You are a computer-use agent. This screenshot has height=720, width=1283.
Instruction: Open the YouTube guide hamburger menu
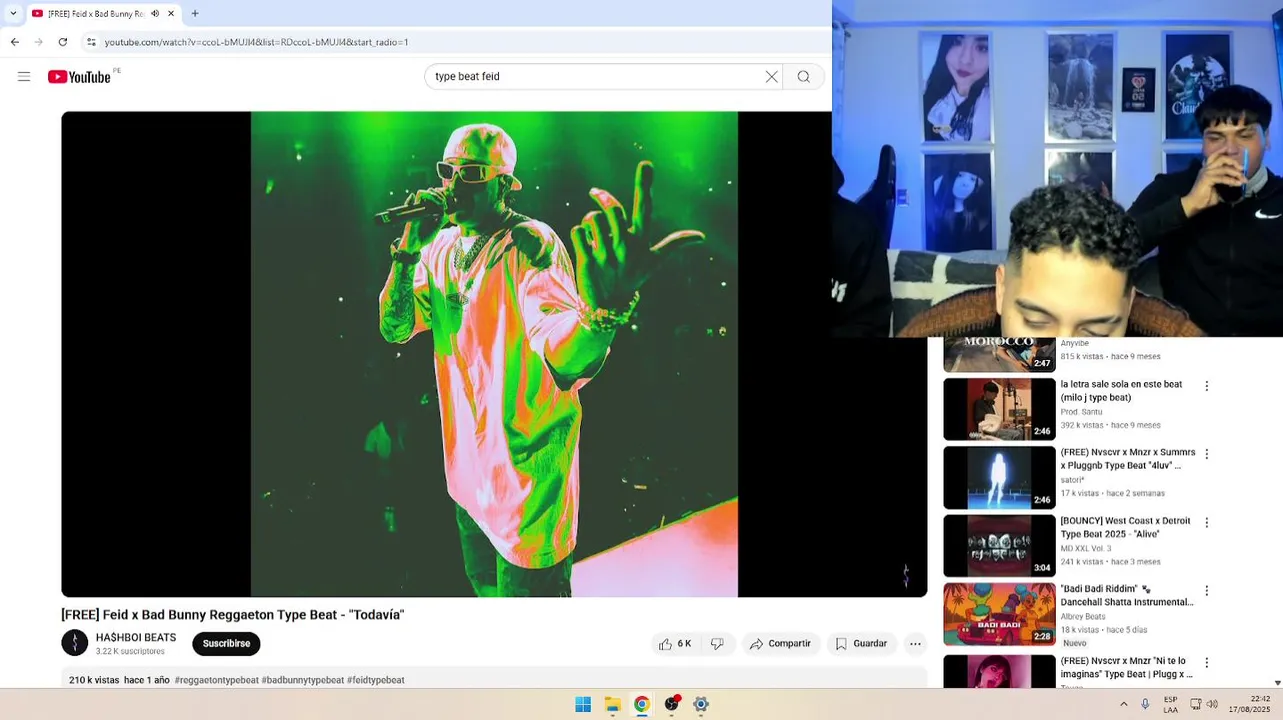click(24, 77)
